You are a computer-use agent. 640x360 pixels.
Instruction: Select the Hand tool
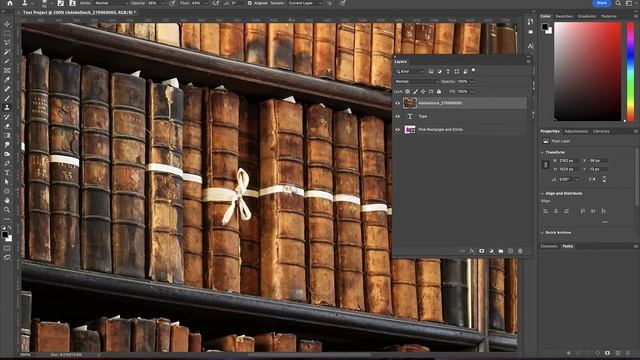point(7,200)
